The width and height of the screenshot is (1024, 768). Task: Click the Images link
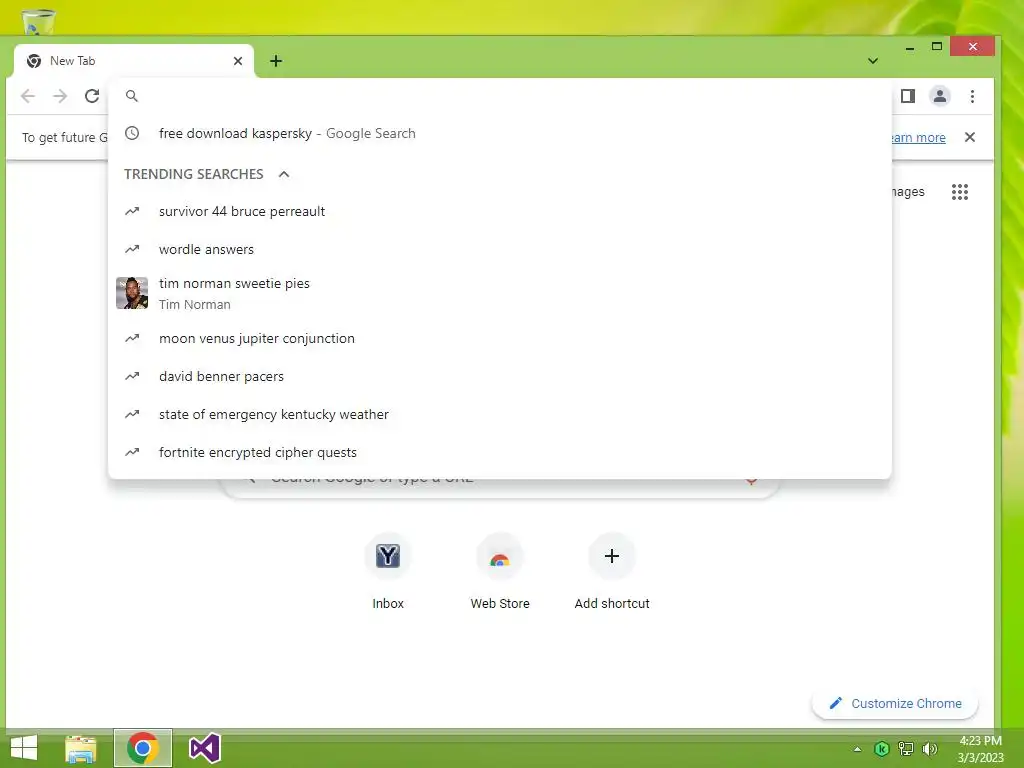pyautogui.click(x=908, y=191)
